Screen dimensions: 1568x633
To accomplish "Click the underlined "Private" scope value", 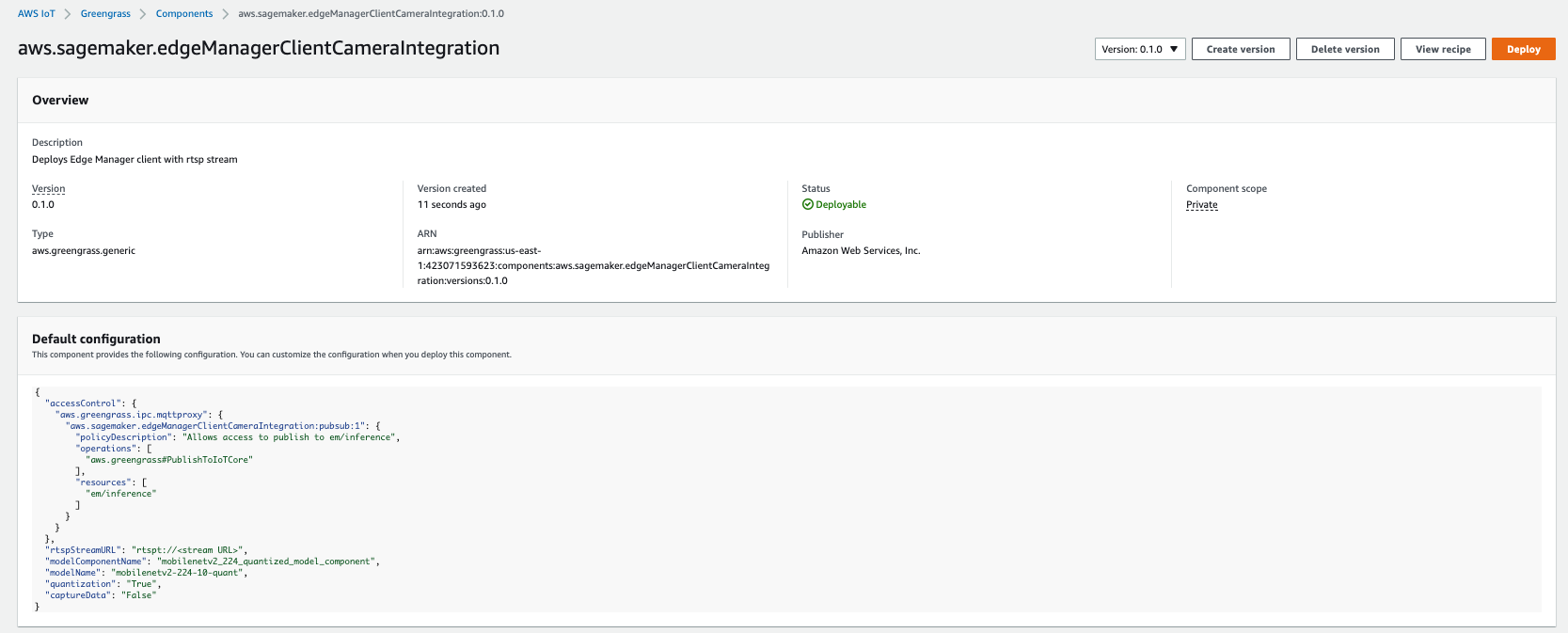I will coord(1202,205).
